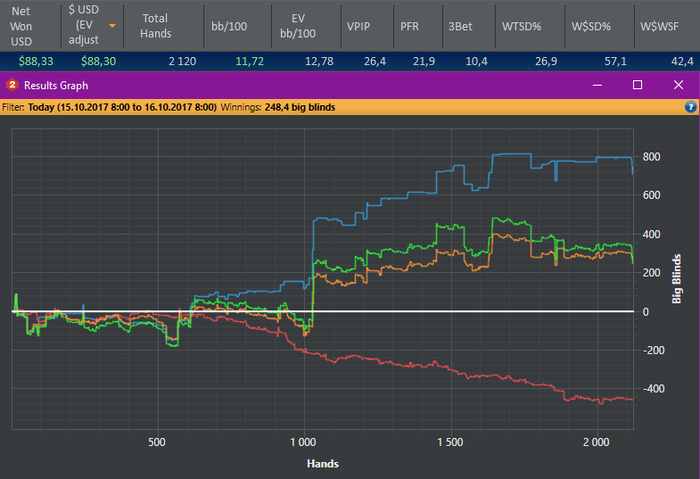Maximize the Results Graph window
Screen dimensions: 700x479
[638, 85]
